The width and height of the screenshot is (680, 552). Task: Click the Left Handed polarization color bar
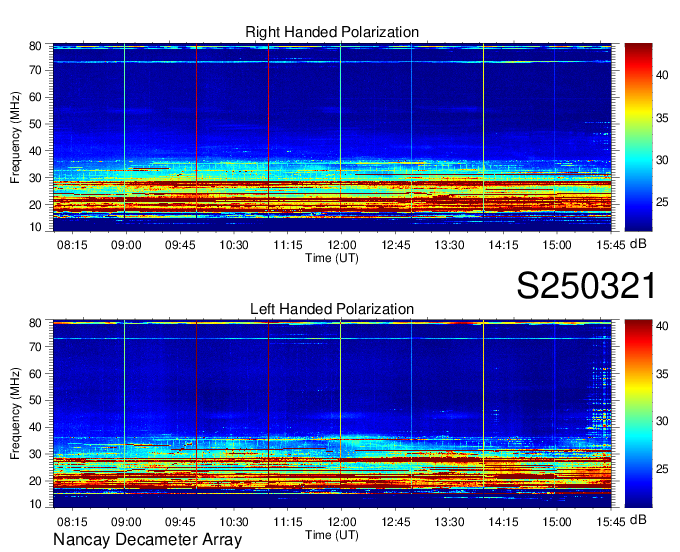click(x=638, y=414)
